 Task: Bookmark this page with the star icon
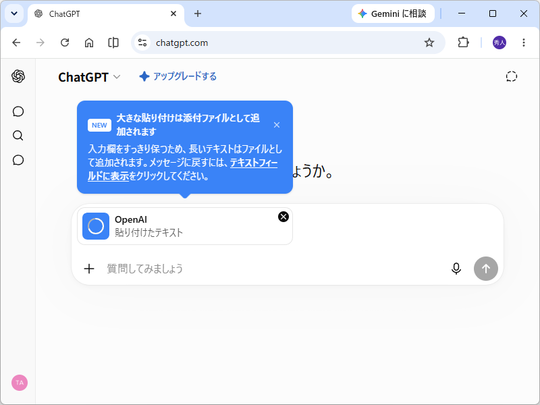[429, 43]
